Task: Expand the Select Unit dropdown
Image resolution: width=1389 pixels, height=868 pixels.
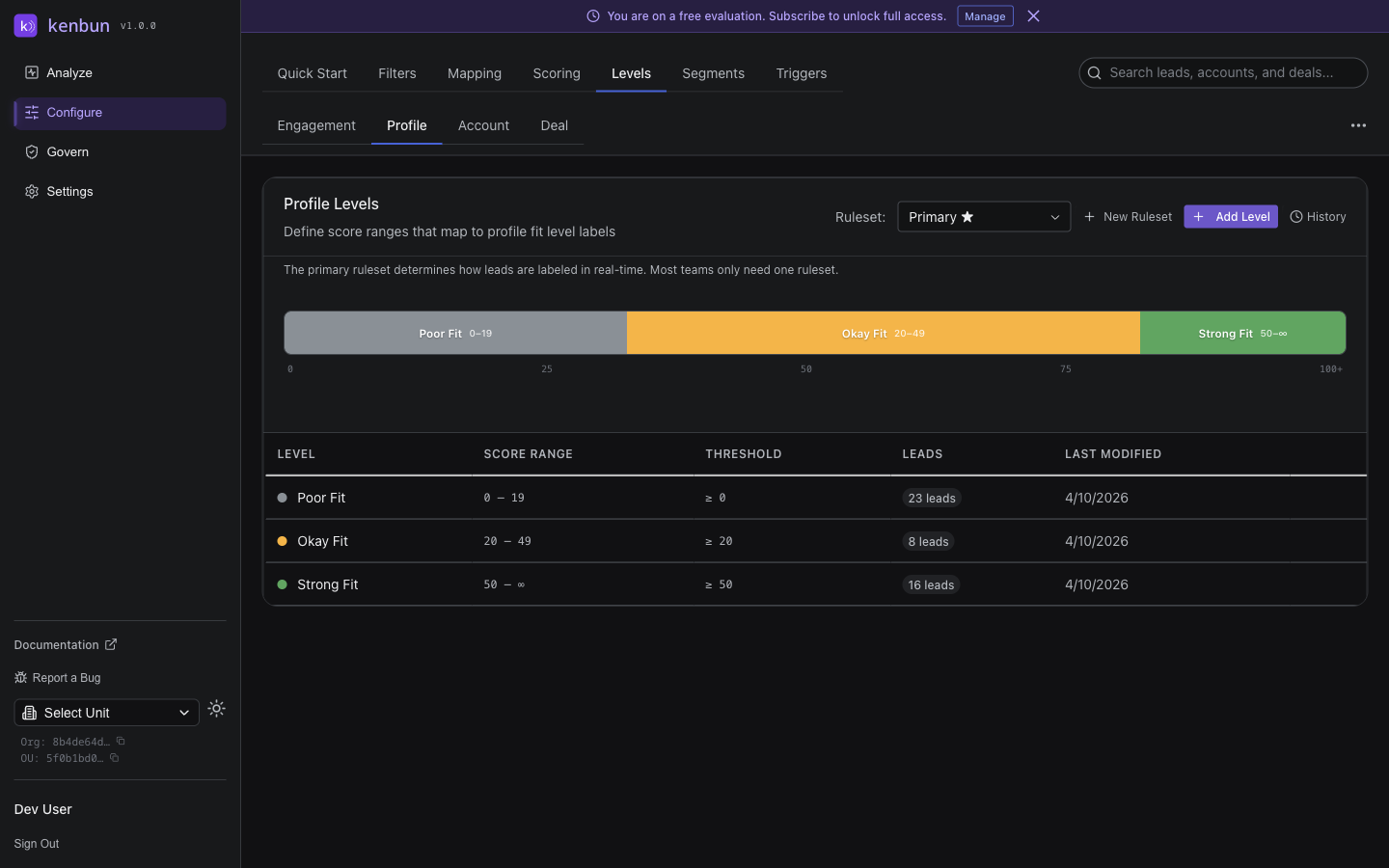Action: [x=107, y=713]
